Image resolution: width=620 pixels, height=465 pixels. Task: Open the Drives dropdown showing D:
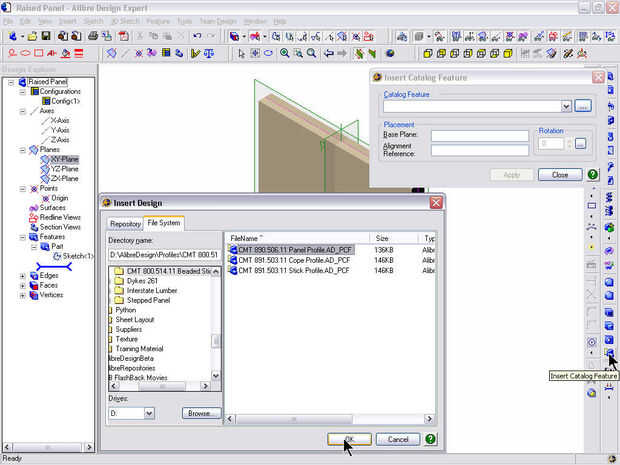(x=149, y=413)
